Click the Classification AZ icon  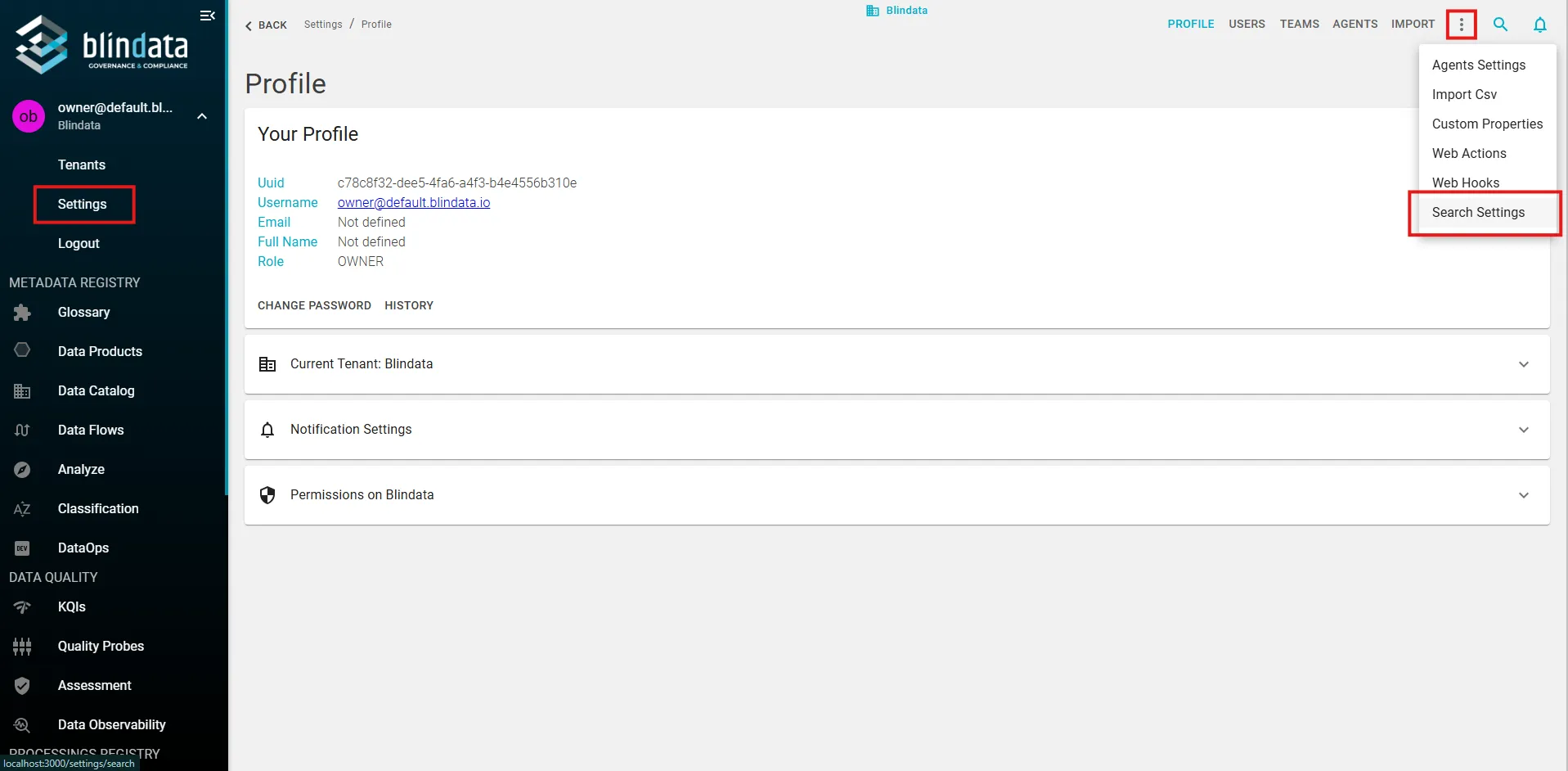coord(22,508)
